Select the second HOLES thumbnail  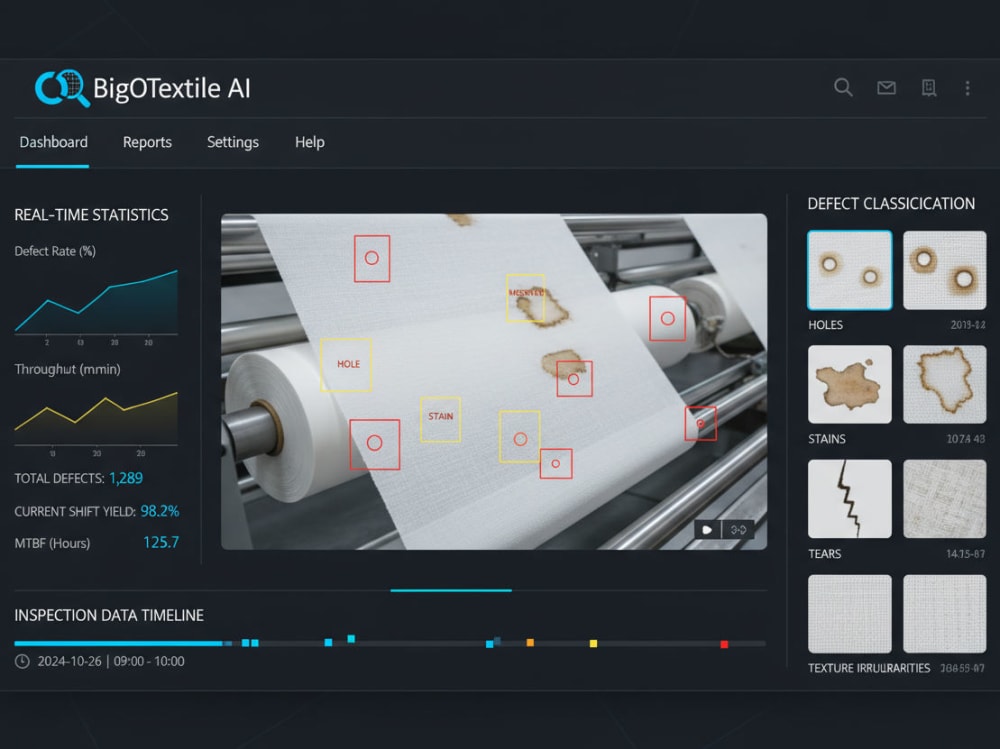945,271
